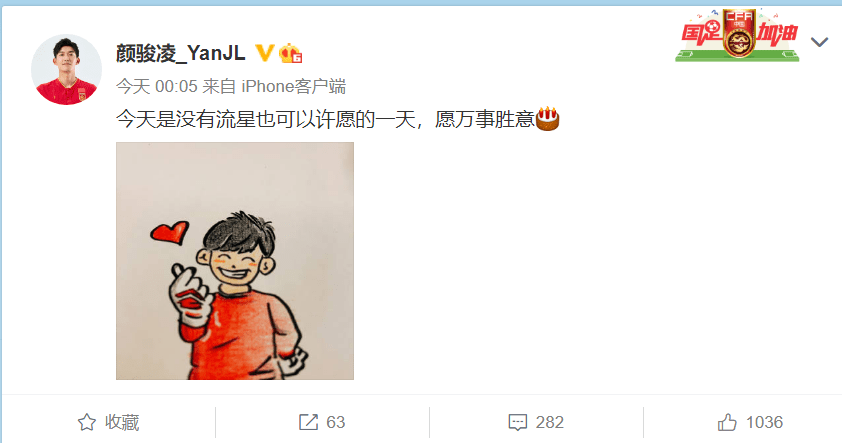Expand the post options chevron menu
Screen dimensions: 842x443
coord(819,42)
